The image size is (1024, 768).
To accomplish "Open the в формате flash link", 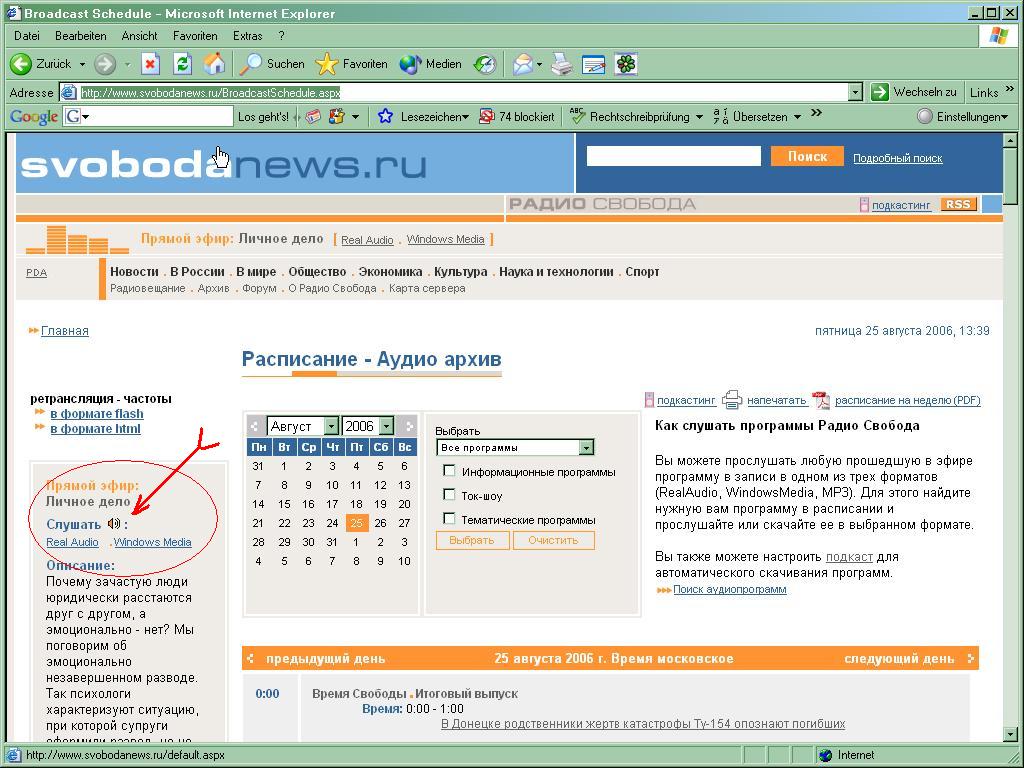I will coord(97,413).
